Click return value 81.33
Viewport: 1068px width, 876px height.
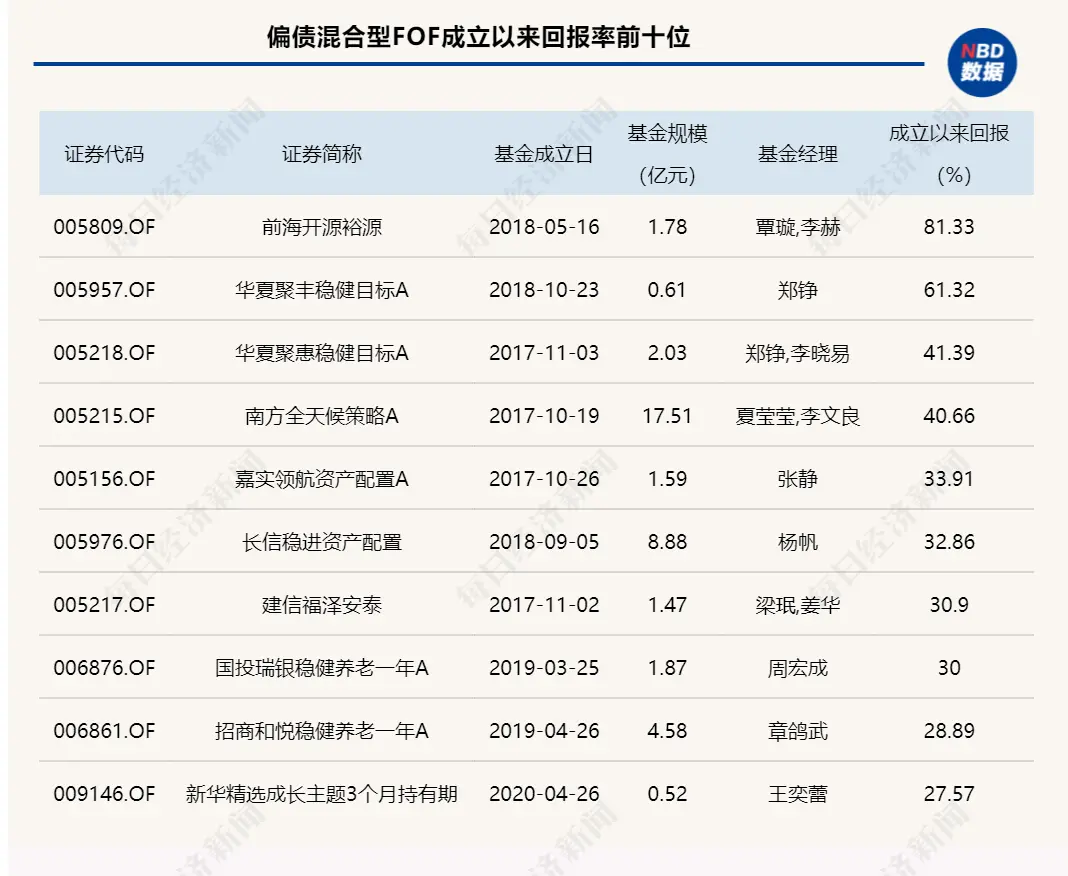pos(949,227)
